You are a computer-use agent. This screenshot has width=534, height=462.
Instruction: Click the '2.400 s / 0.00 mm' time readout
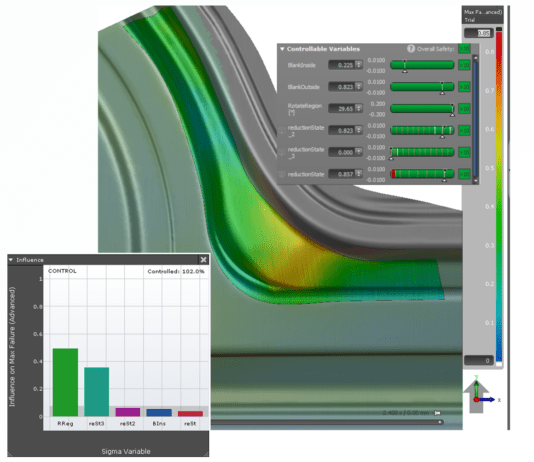click(x=406, y=413)
